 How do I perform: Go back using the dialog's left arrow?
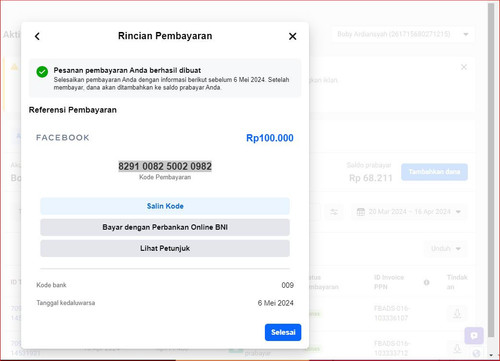pos(37,36)
